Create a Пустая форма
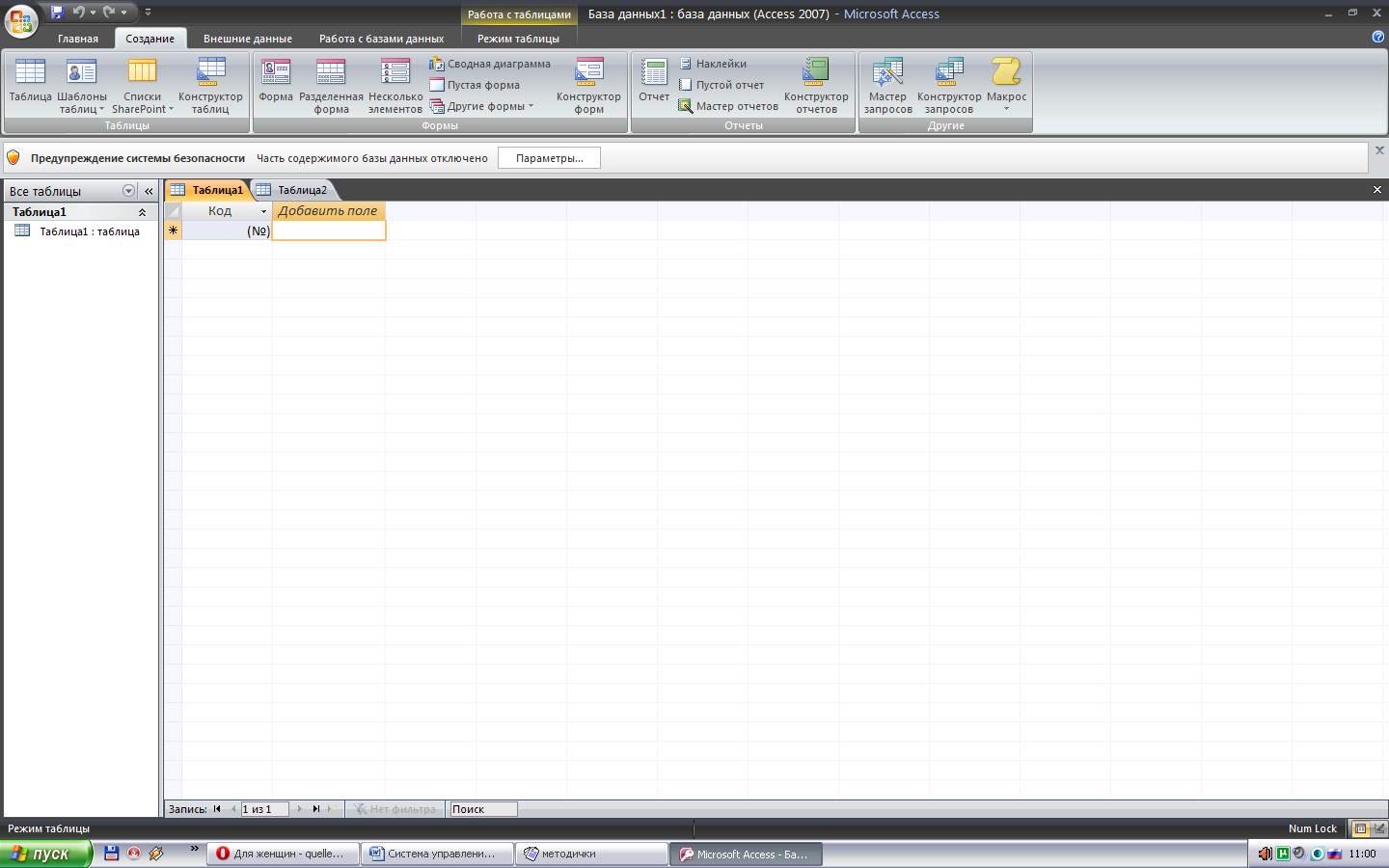The height and width of the screenshot is (868, 1389). [475, 85]
